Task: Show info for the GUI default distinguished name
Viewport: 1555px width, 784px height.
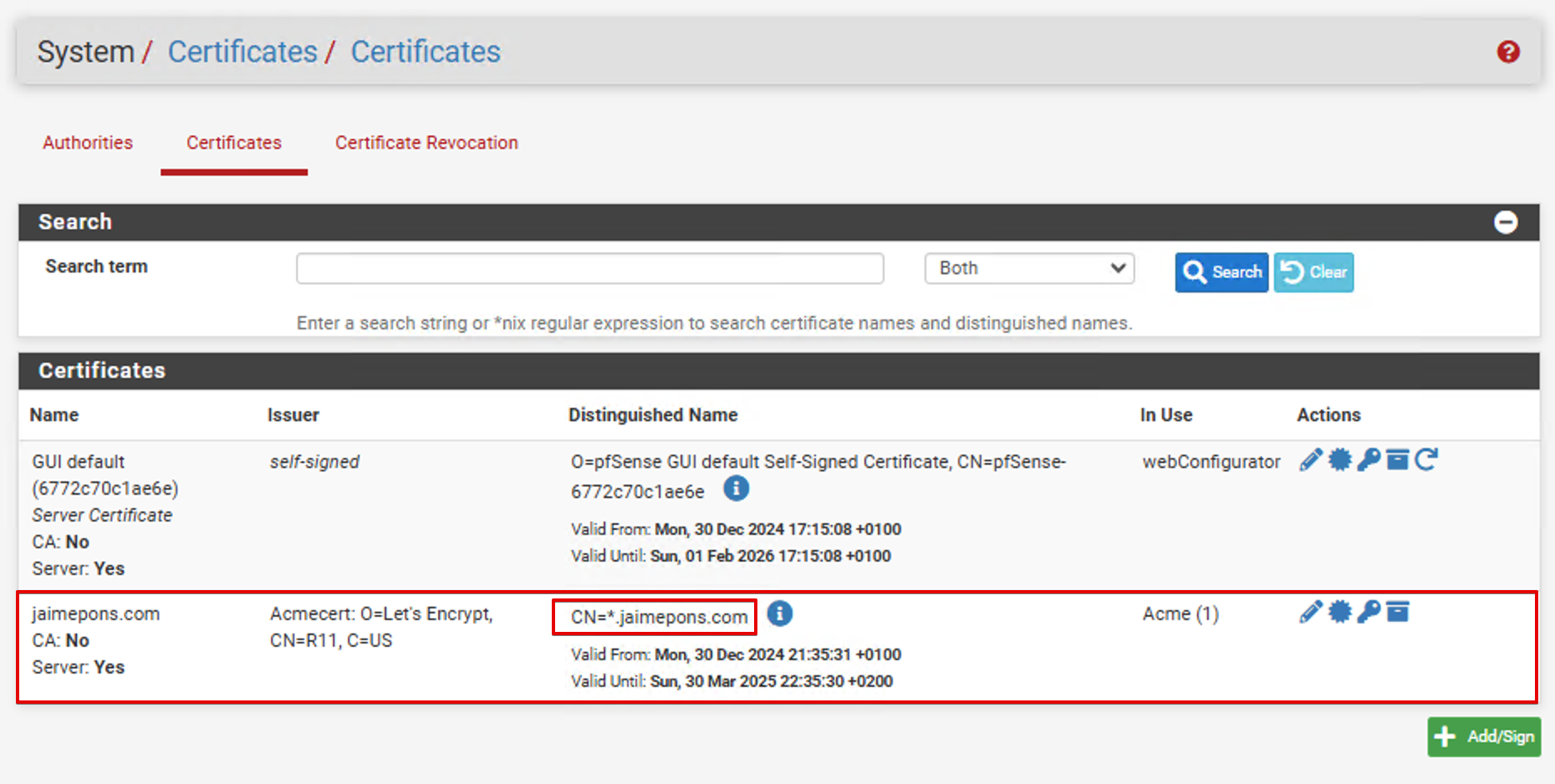Action: [x=736, y=488]
